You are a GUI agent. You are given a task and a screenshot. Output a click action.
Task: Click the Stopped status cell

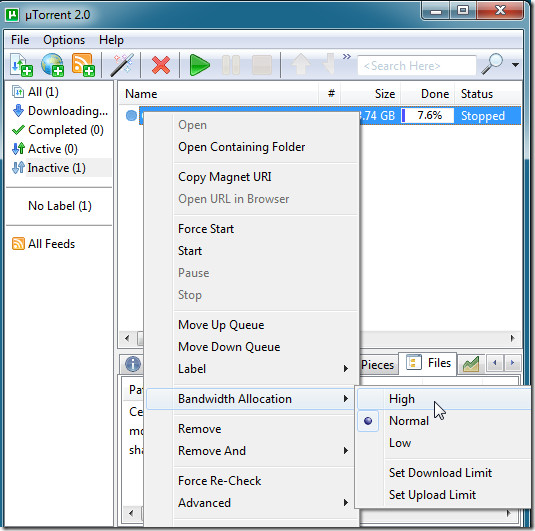(x=483, y=116)
